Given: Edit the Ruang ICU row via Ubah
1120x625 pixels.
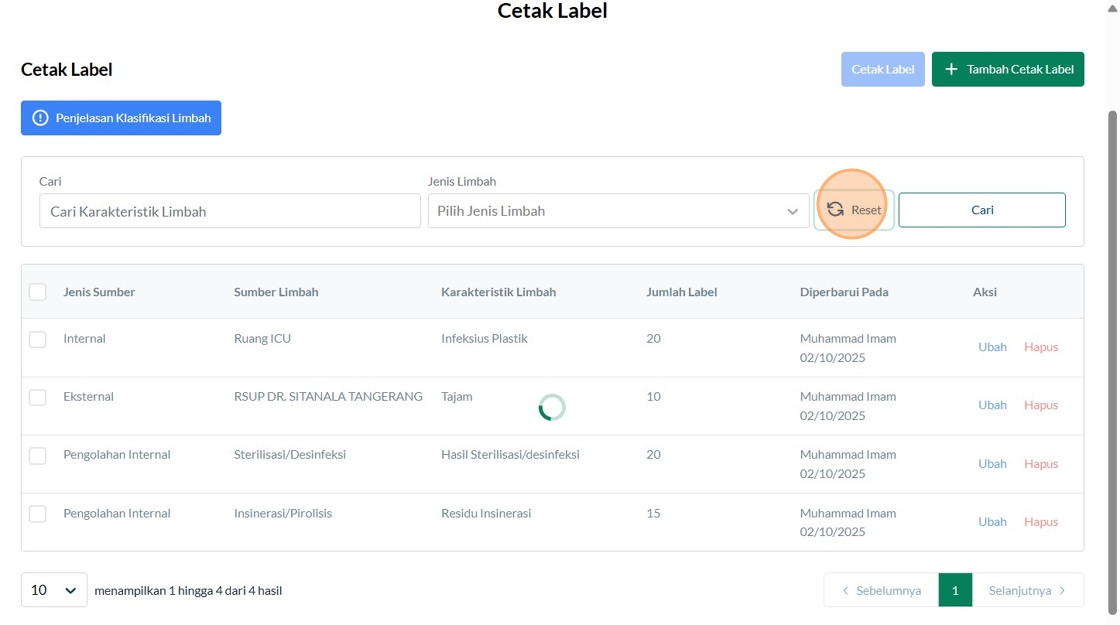Looking at the screenshot, I should tap(992, 347).
